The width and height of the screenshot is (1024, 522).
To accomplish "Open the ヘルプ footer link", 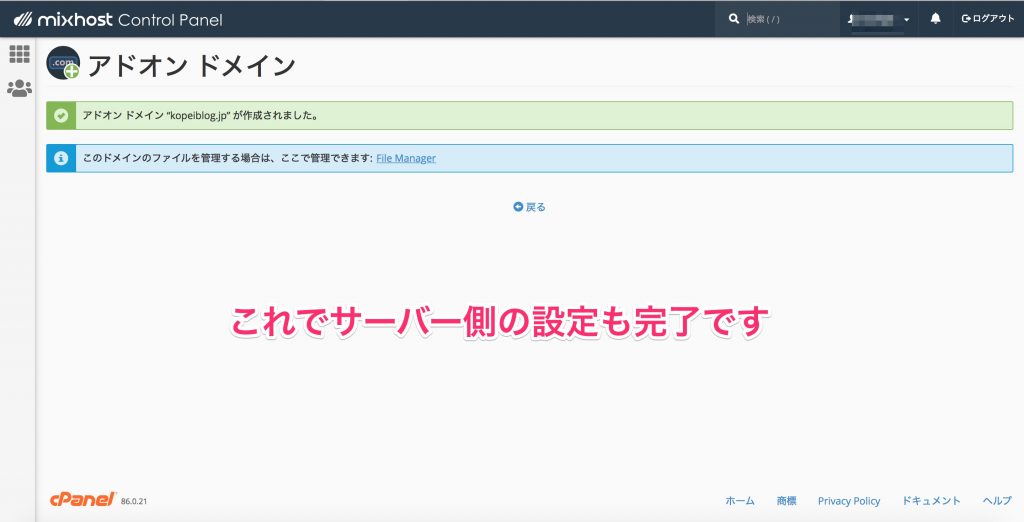I will pyautogui.click(x=997, y=501).
